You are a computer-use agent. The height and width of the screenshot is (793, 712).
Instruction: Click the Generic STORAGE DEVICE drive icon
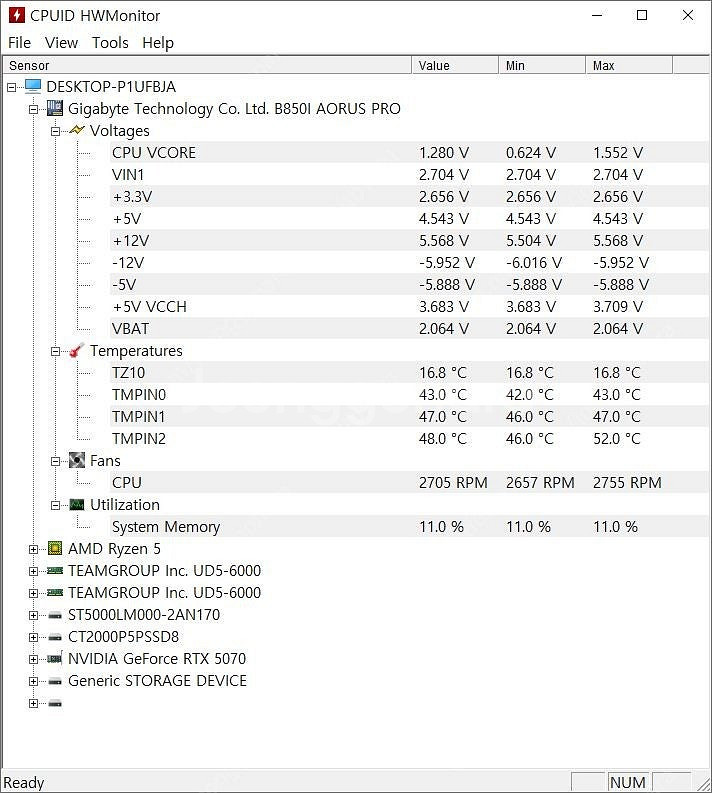(x=55, y=682)
